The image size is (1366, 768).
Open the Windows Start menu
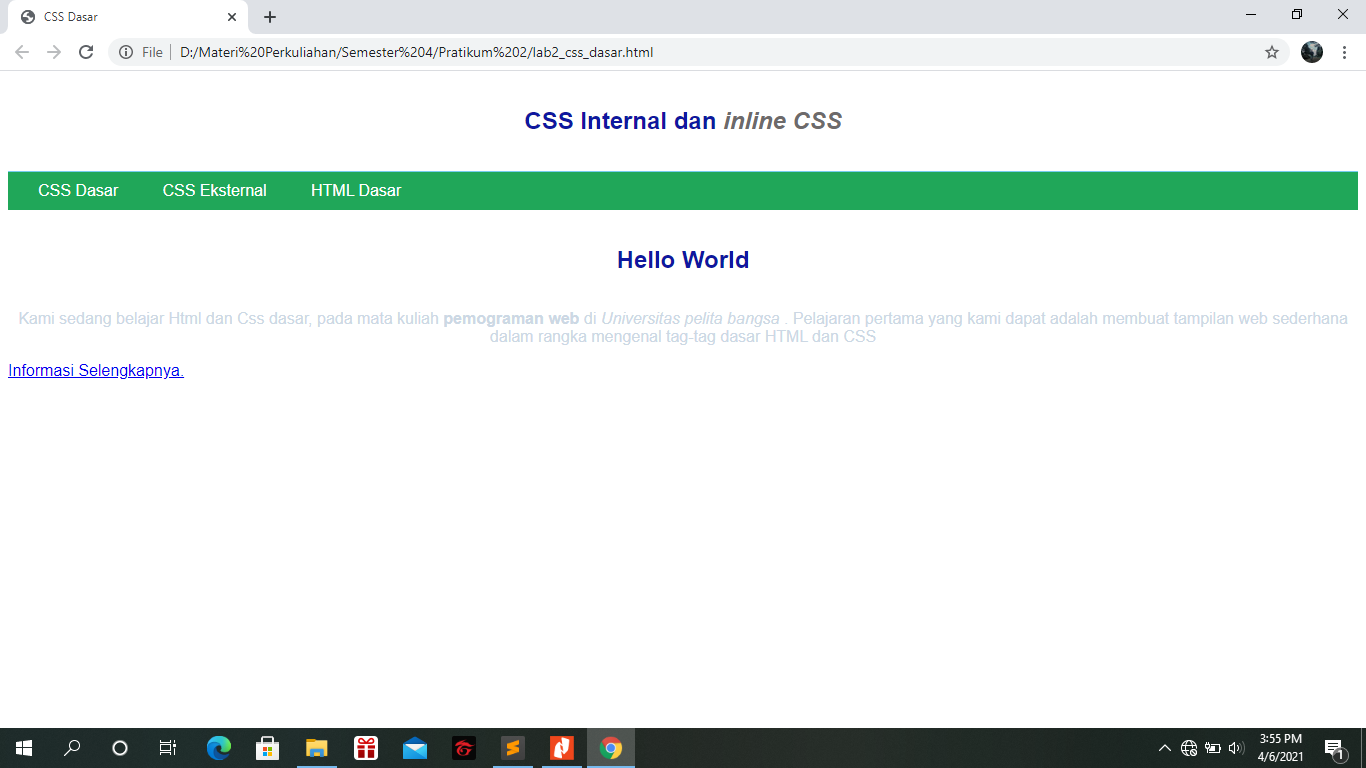(24, 748)
